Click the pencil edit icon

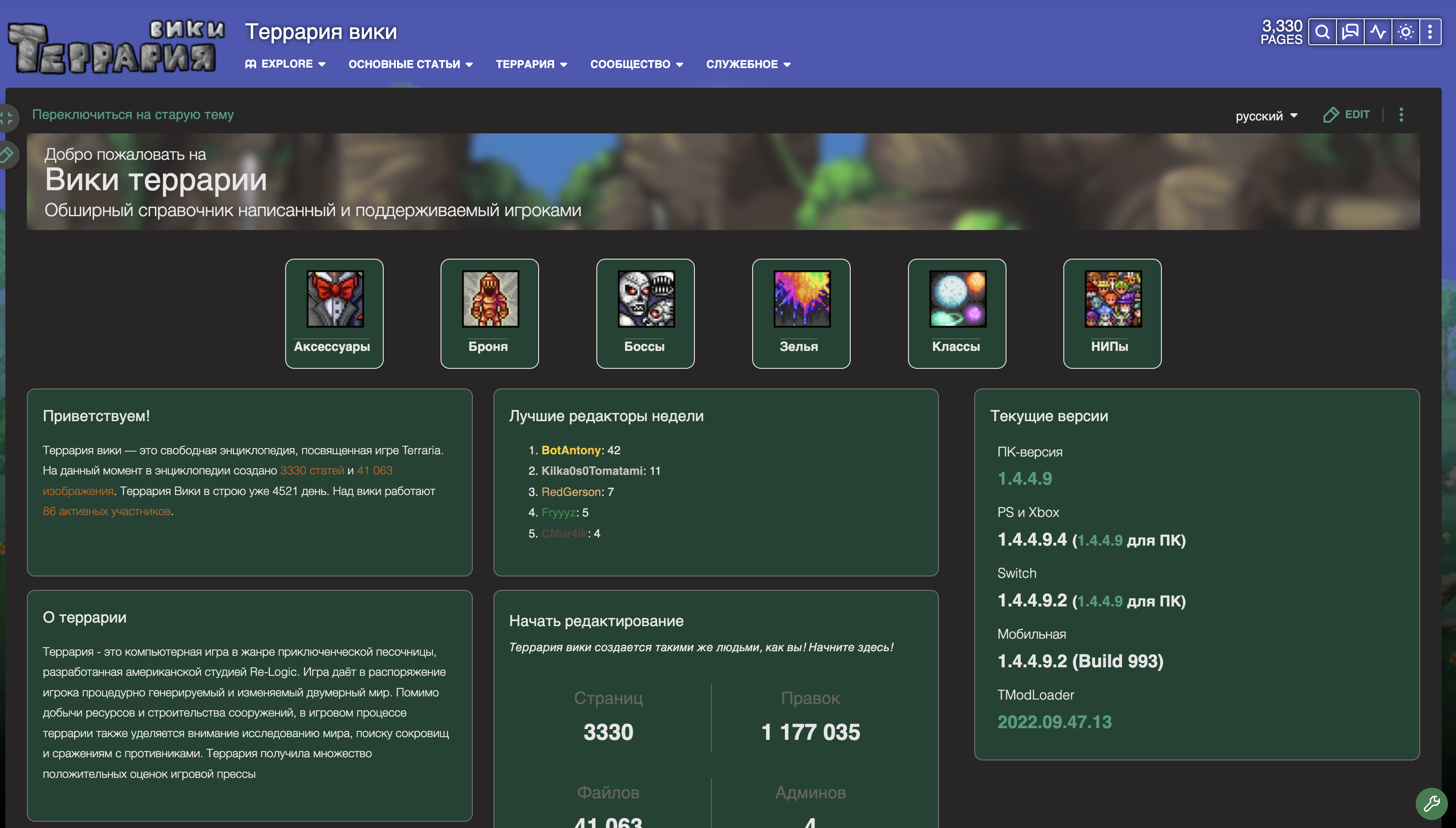pyautogui.click(x=1346, y=115)
